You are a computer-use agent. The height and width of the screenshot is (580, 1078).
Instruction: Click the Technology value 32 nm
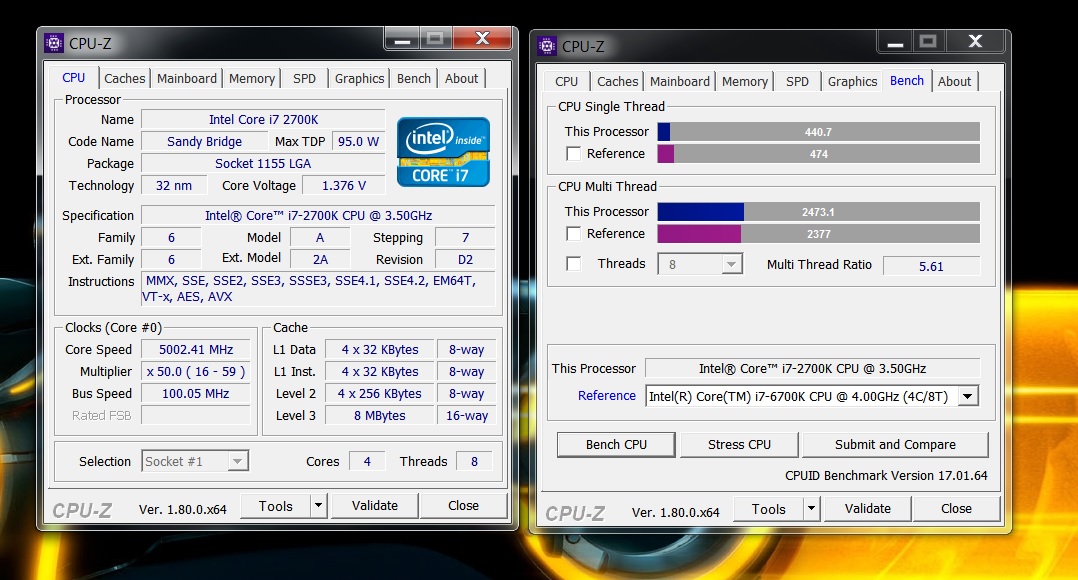[x=174, y=186]
